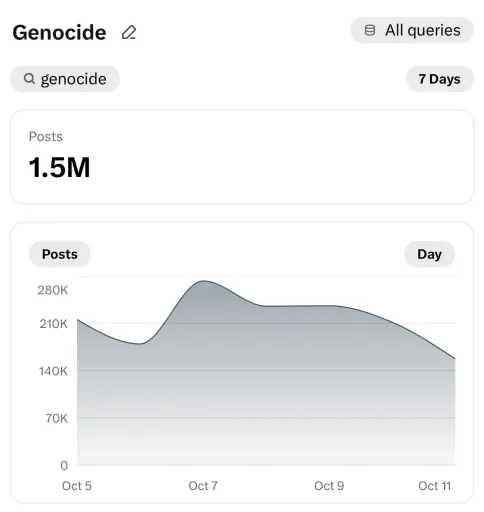
Task: Click the Oct 9 axis label
Action: (329, 486)
